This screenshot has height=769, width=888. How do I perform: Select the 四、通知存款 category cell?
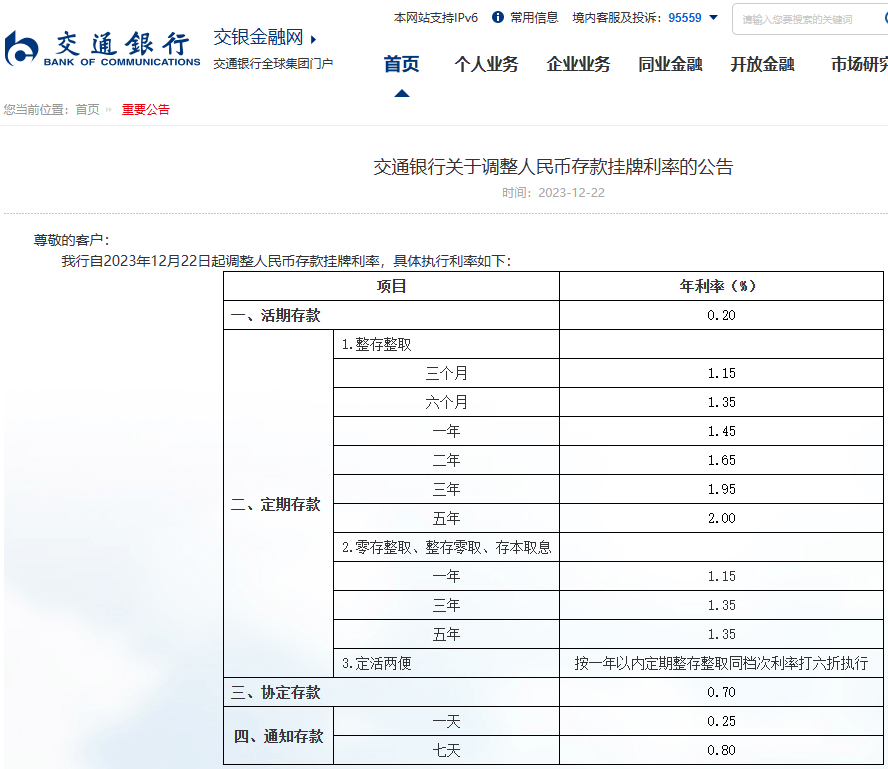pyautogui.click(x=278, y=736)
